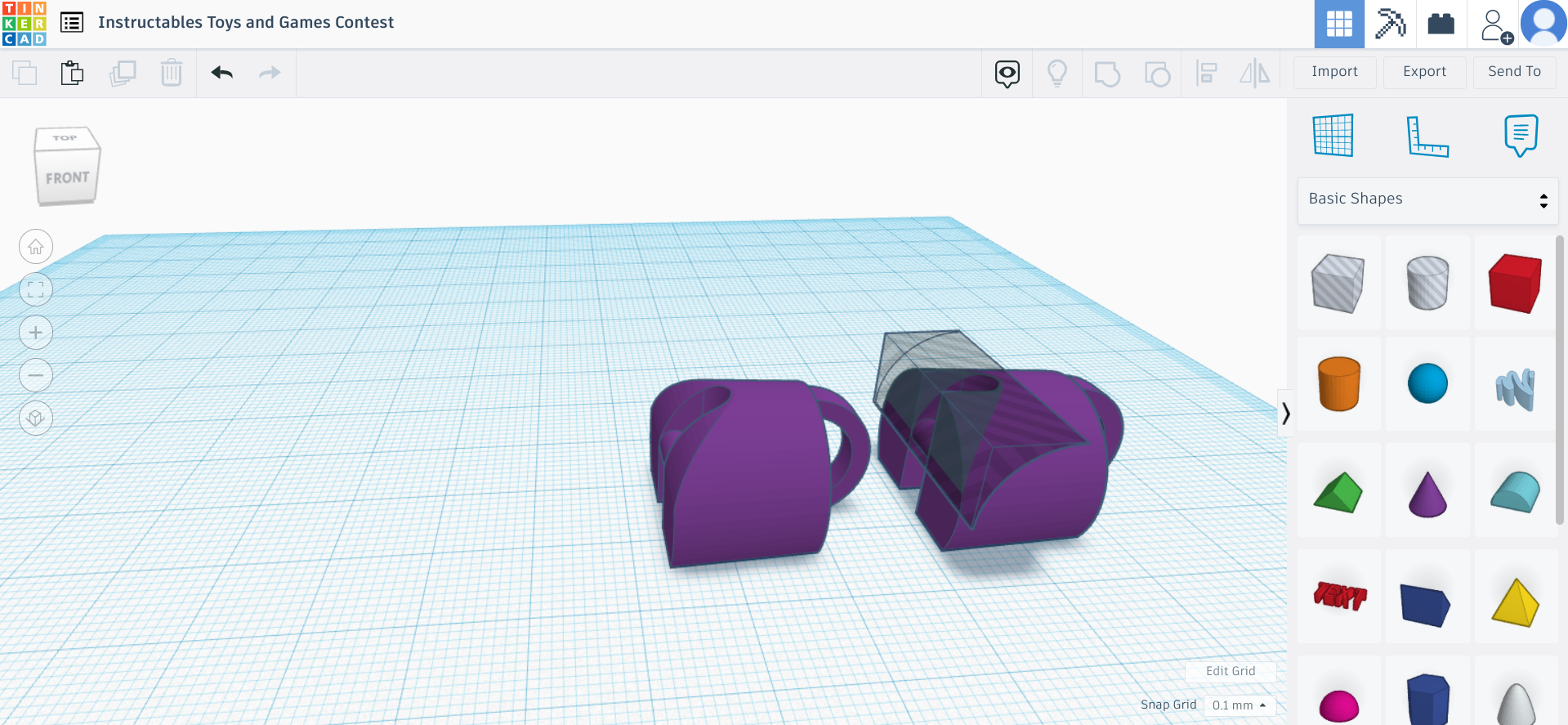Click the design title text
The width and height of the screenshot is (1568, 725).
pyautogui.click(x=246, y=23)
